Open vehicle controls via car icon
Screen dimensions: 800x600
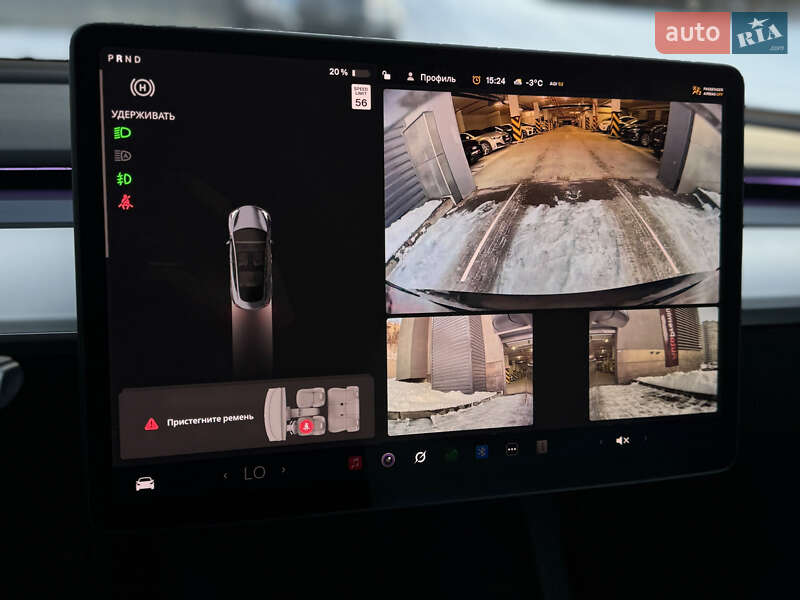[x=145, y=484]
